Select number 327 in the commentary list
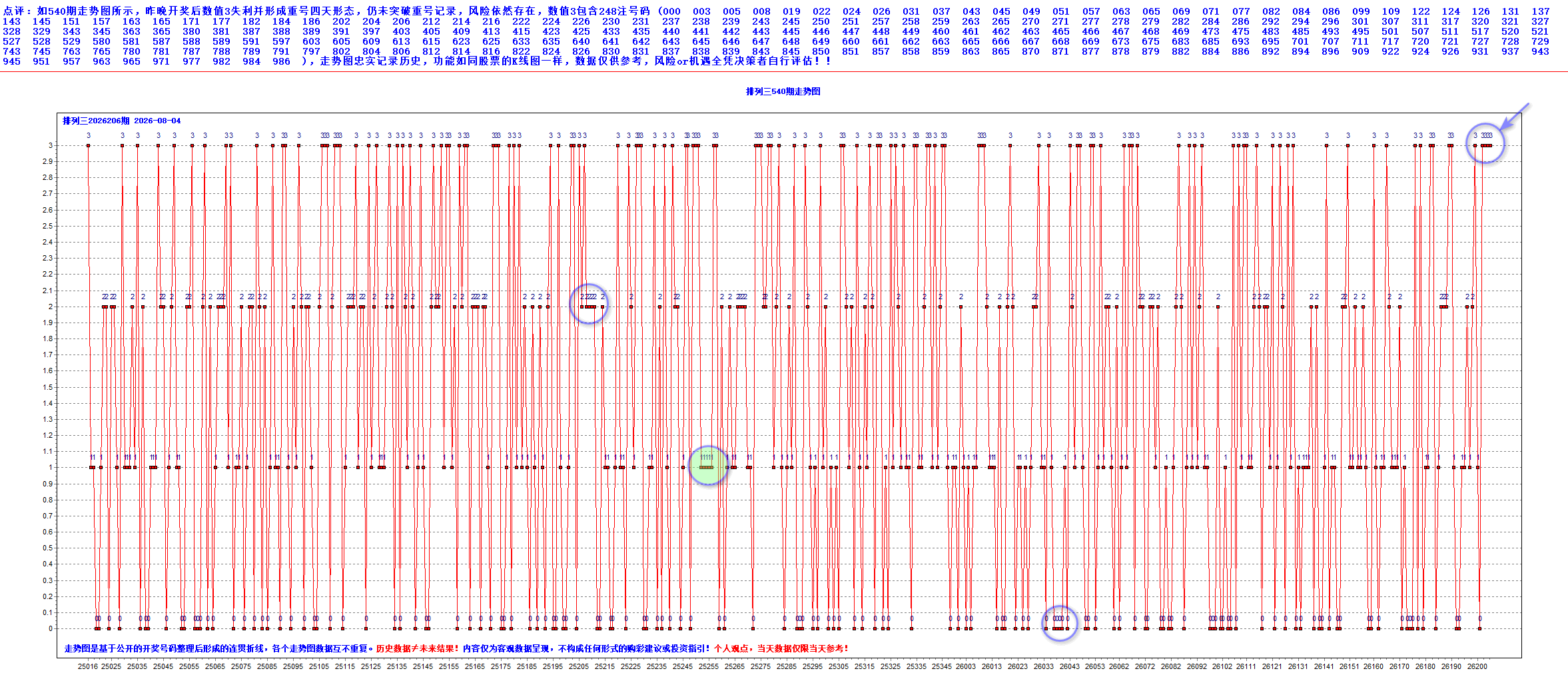The width and height of the screenshot is (1568, 689). coord(1540,21)
